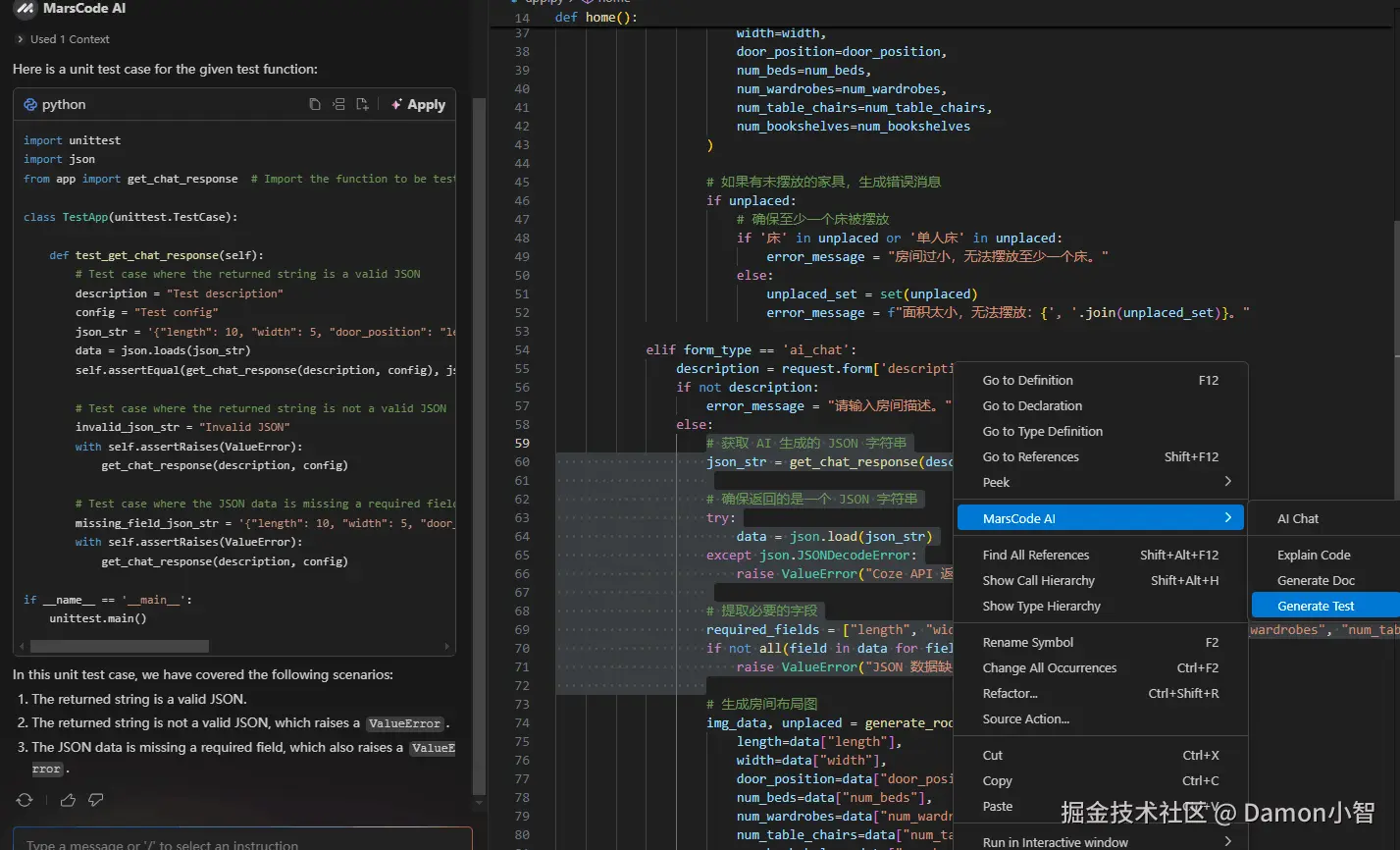Copy the python code block

coord(314,104)
